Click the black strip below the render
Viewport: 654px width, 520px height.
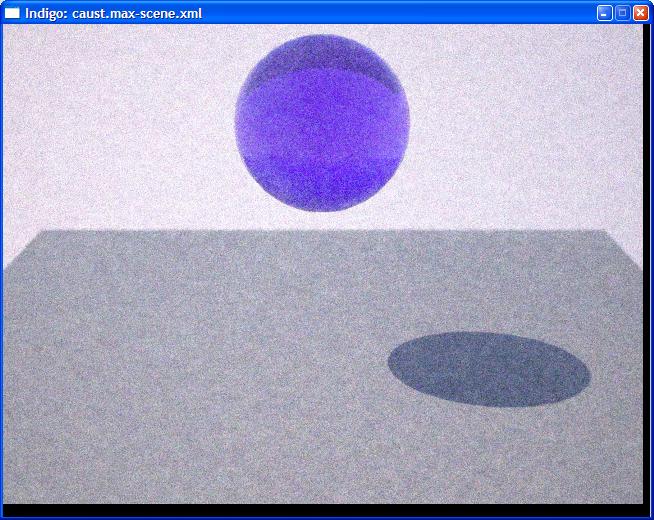click(320, 510)
